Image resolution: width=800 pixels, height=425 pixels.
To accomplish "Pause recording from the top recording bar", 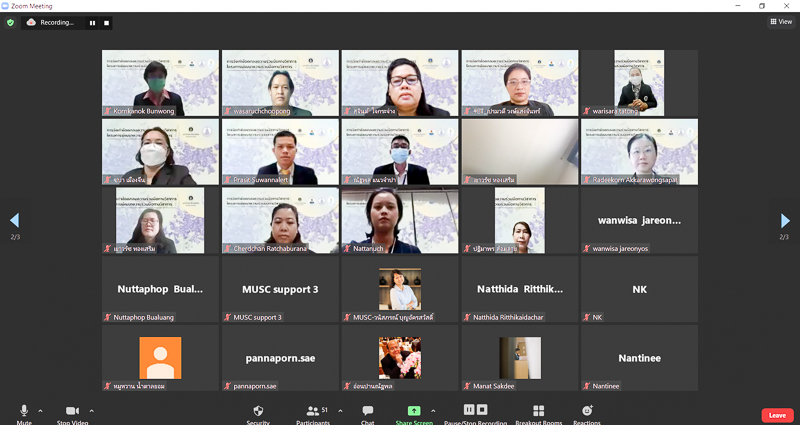I will (93, 22).
